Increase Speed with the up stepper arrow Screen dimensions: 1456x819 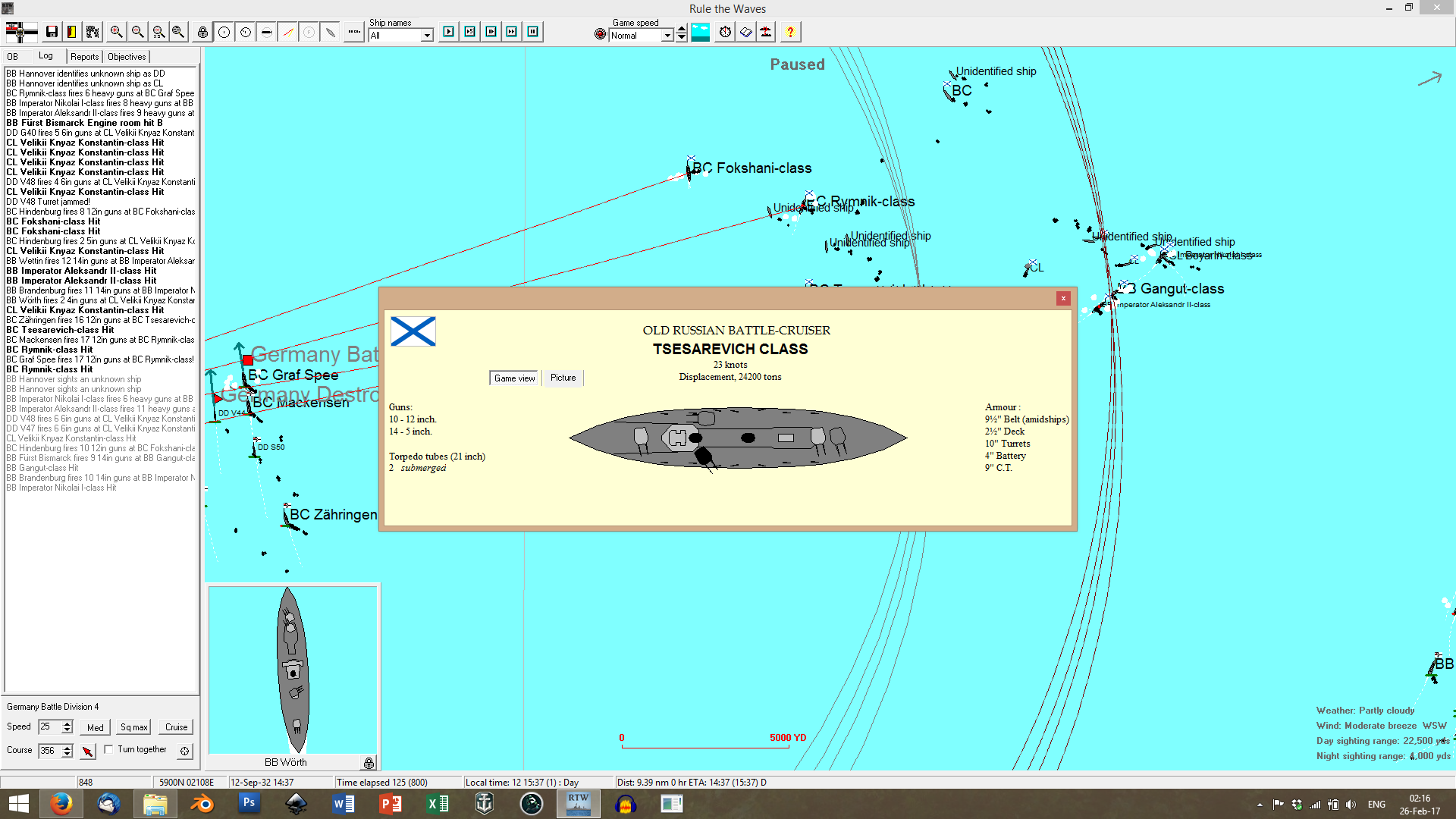point(67,723)
